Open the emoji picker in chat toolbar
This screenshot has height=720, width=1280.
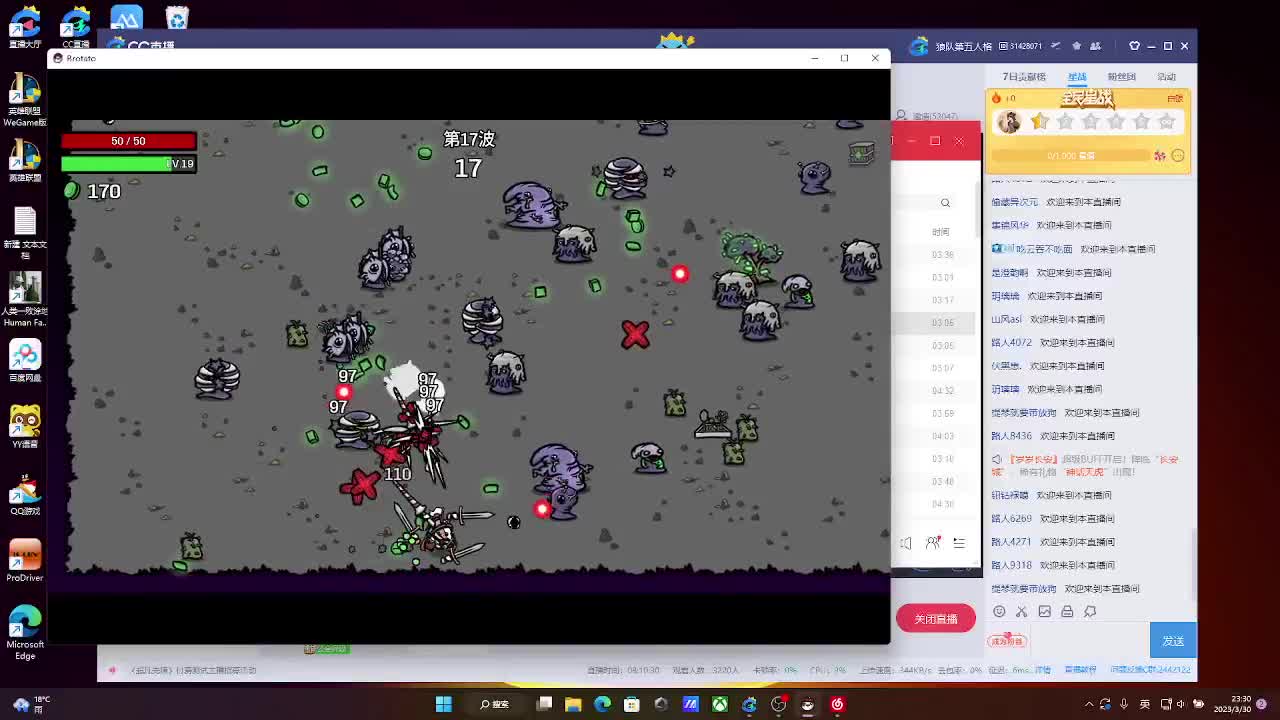pos(999,611)
